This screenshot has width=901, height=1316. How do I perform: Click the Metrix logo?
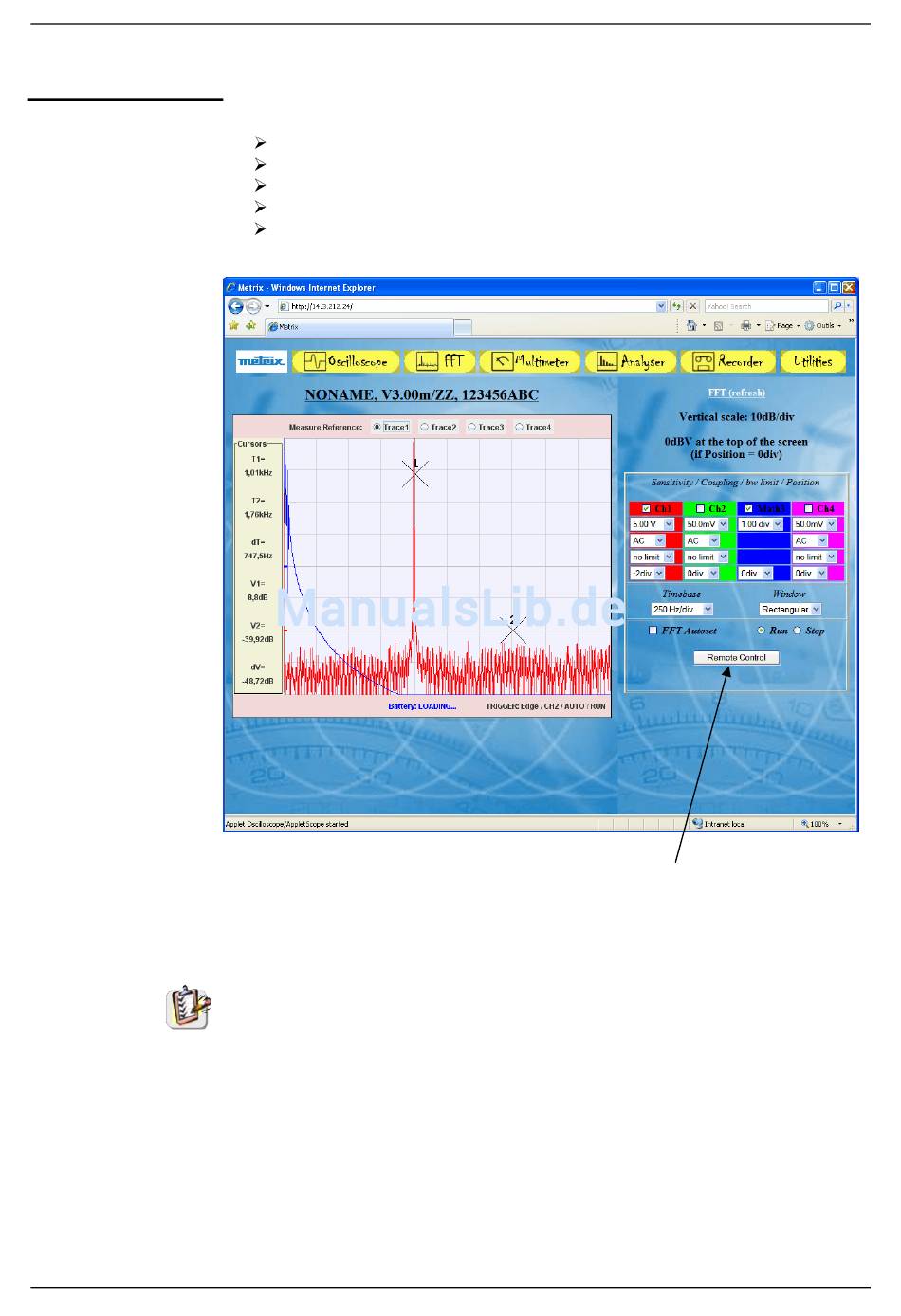(x=261, y=361)
